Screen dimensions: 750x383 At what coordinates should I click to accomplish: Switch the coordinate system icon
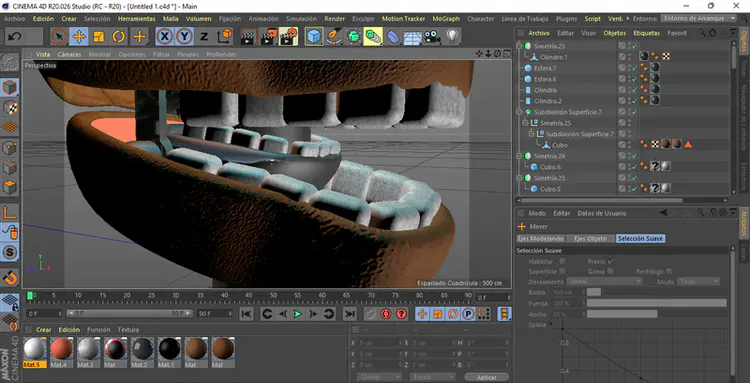point(224,36)
